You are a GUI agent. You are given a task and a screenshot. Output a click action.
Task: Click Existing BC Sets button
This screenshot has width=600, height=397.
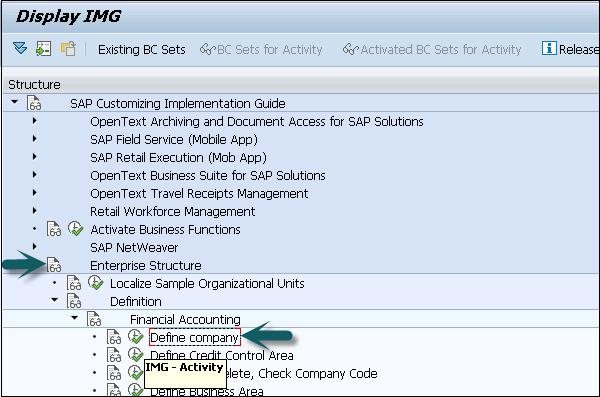point(142,49)
